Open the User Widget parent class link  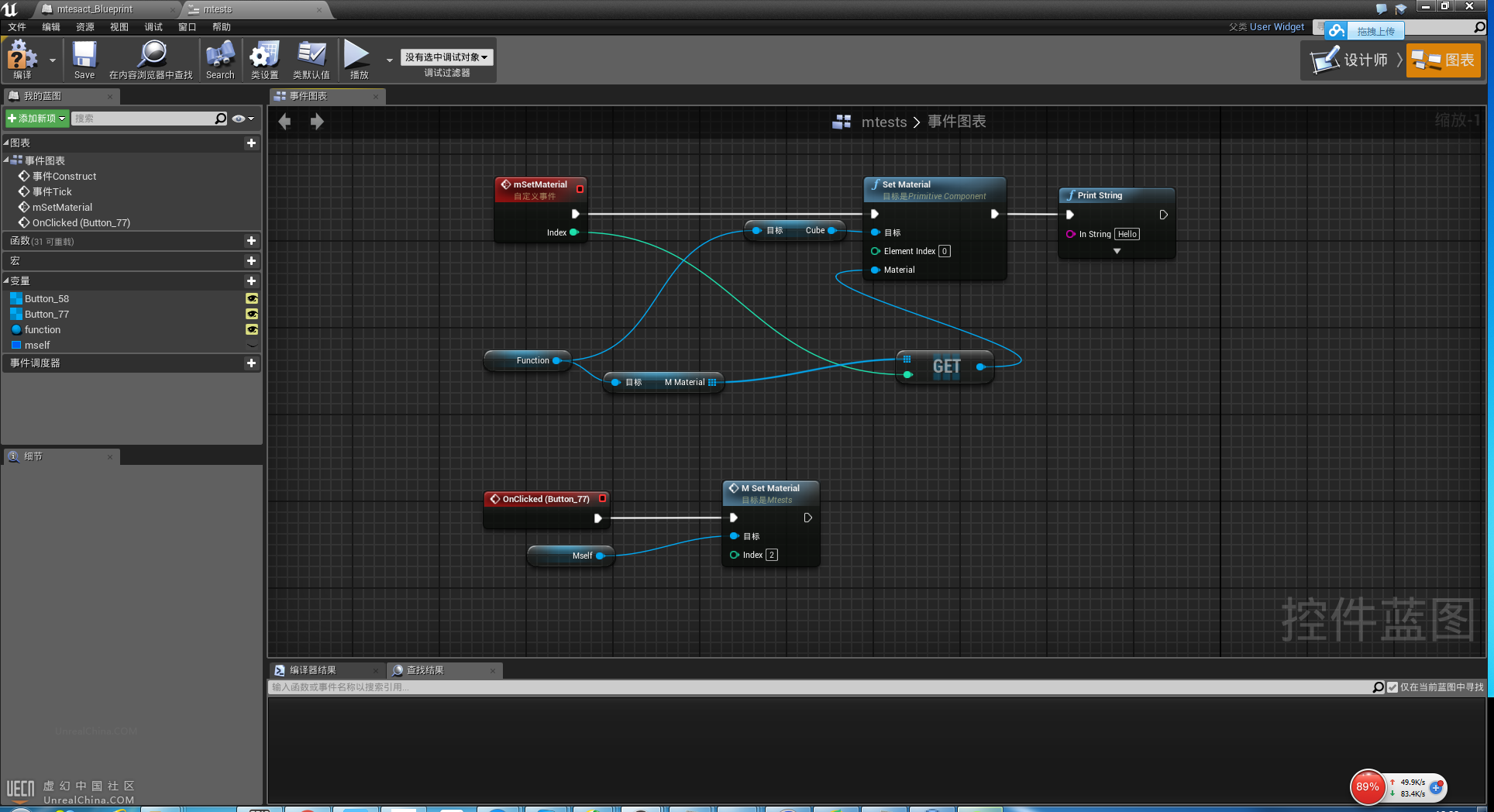1276,27
